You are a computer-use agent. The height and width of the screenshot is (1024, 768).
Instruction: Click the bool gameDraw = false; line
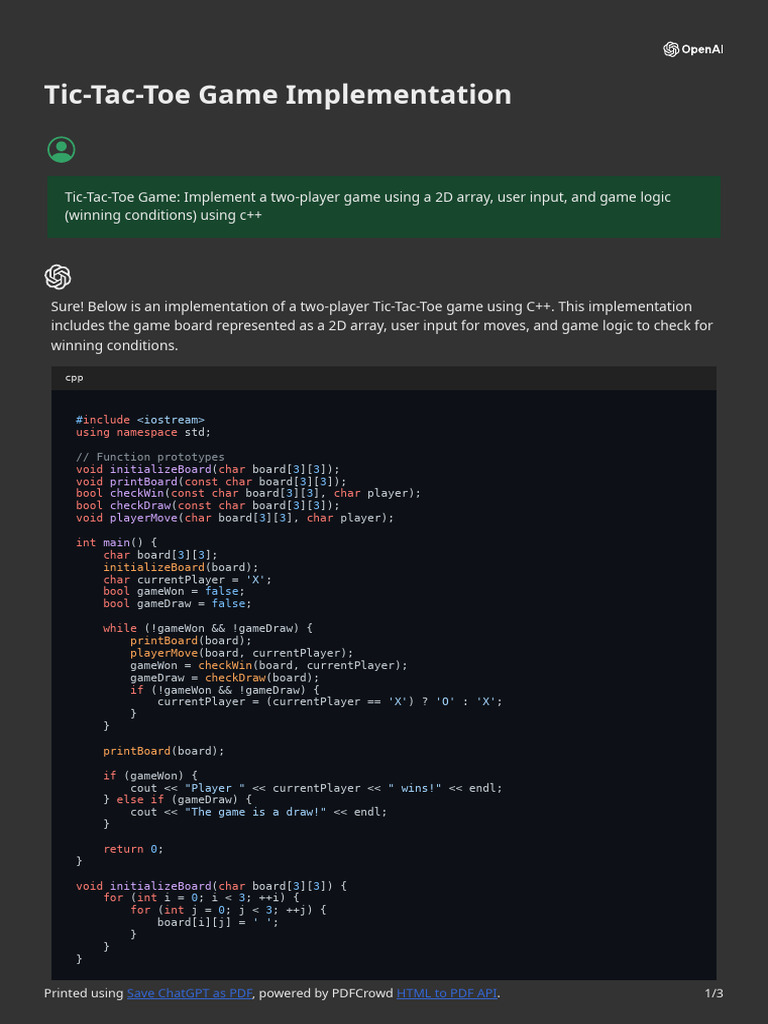pos(177,604)
